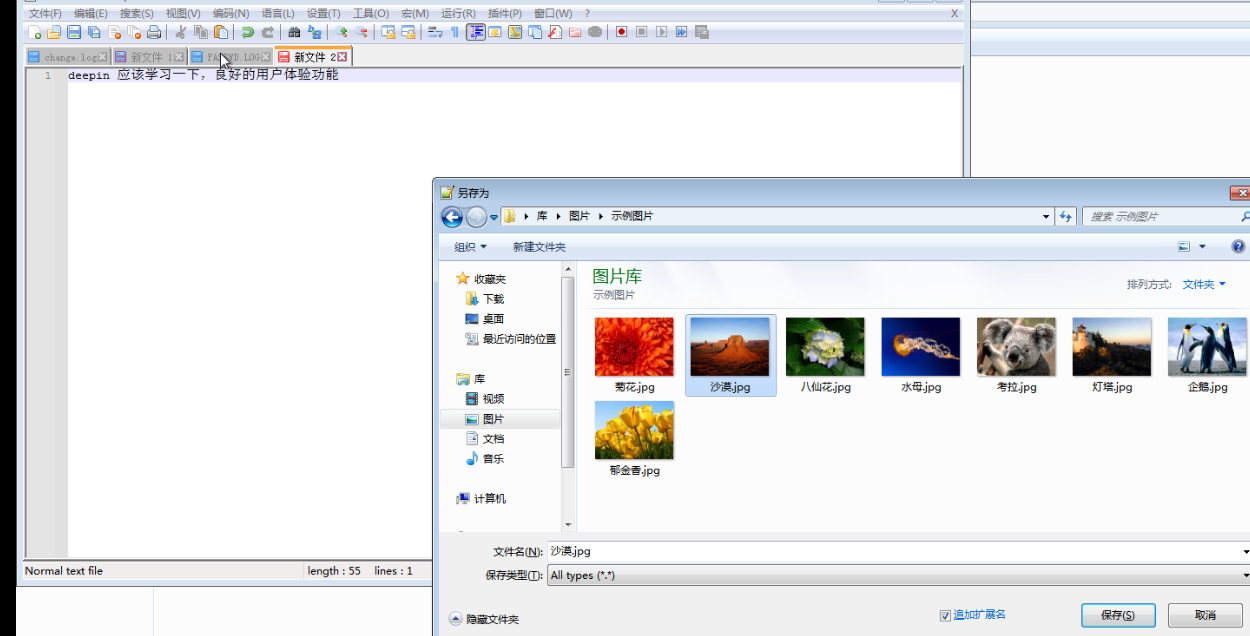Click the Save toolbar icon
The image size is (1250, 636).
(x=74, y=32)
